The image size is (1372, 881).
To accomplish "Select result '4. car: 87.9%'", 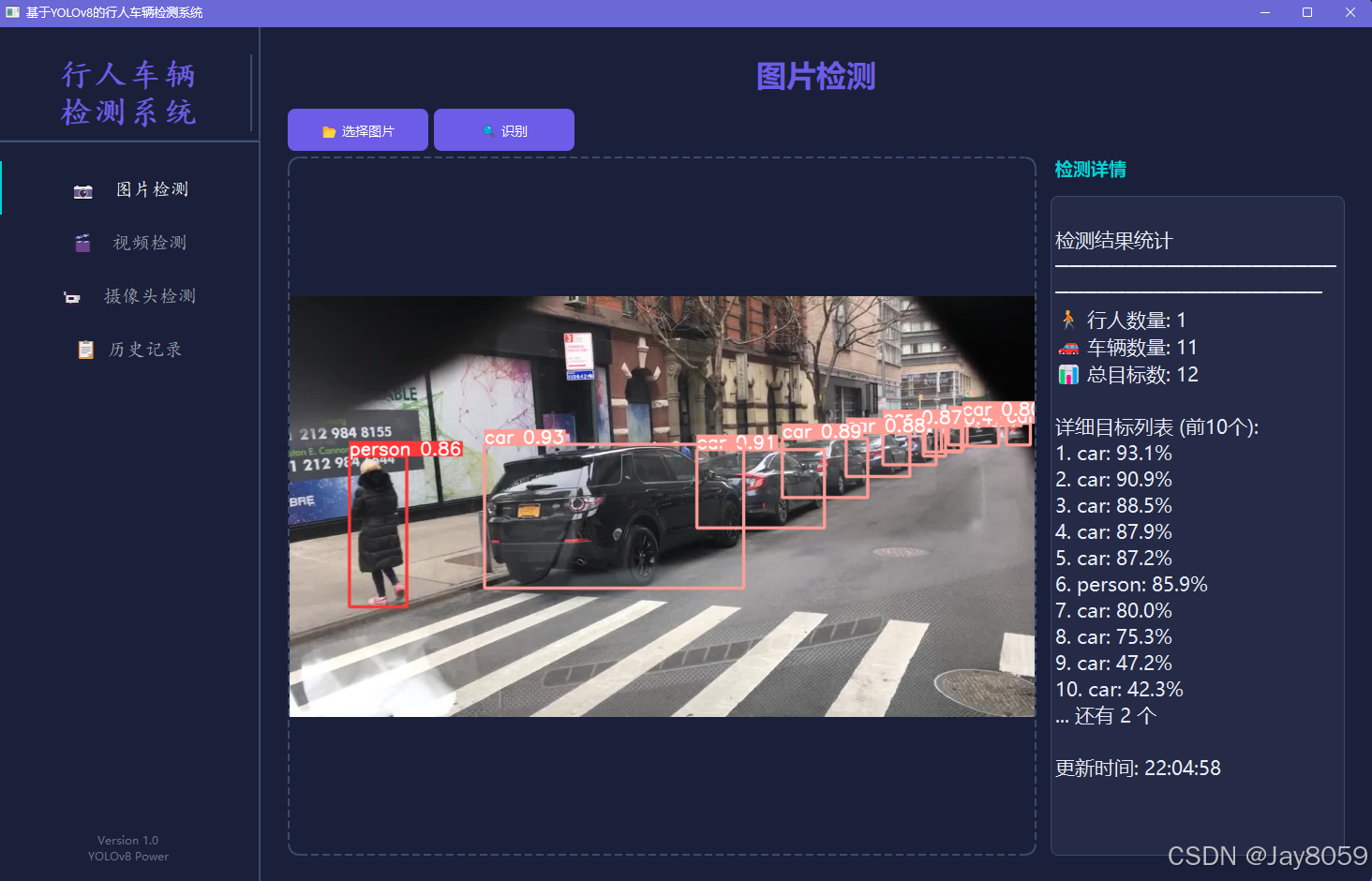I will point(1113,532).
